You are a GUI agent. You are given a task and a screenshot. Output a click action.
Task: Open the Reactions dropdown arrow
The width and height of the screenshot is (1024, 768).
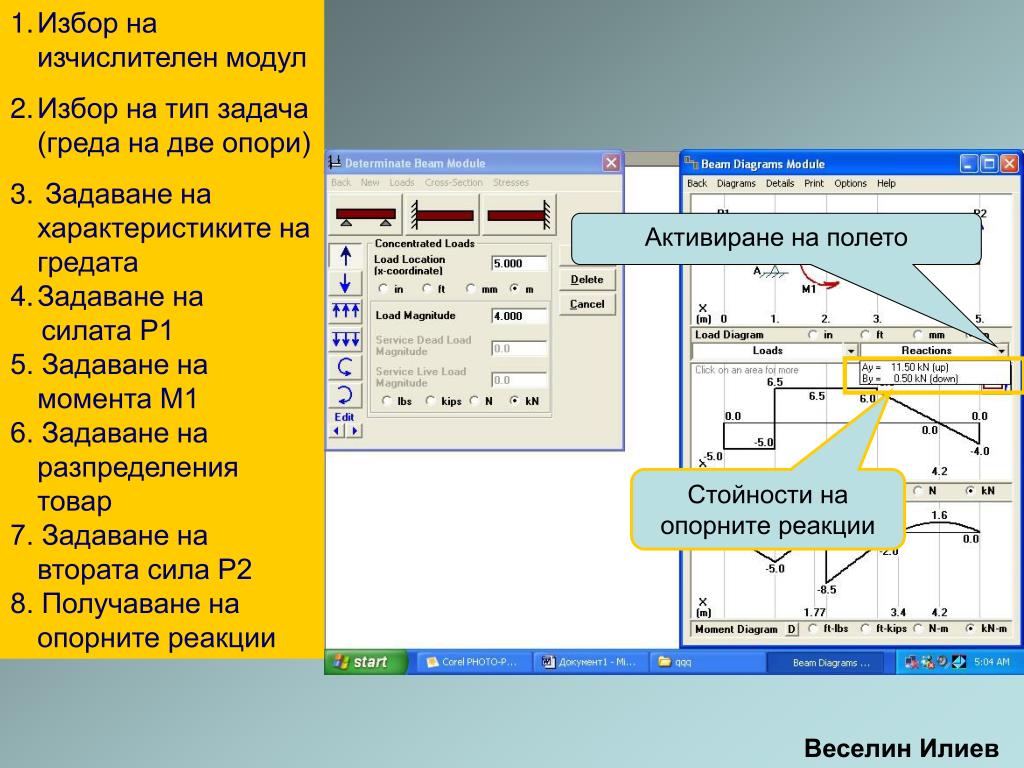coord(1001,351)
